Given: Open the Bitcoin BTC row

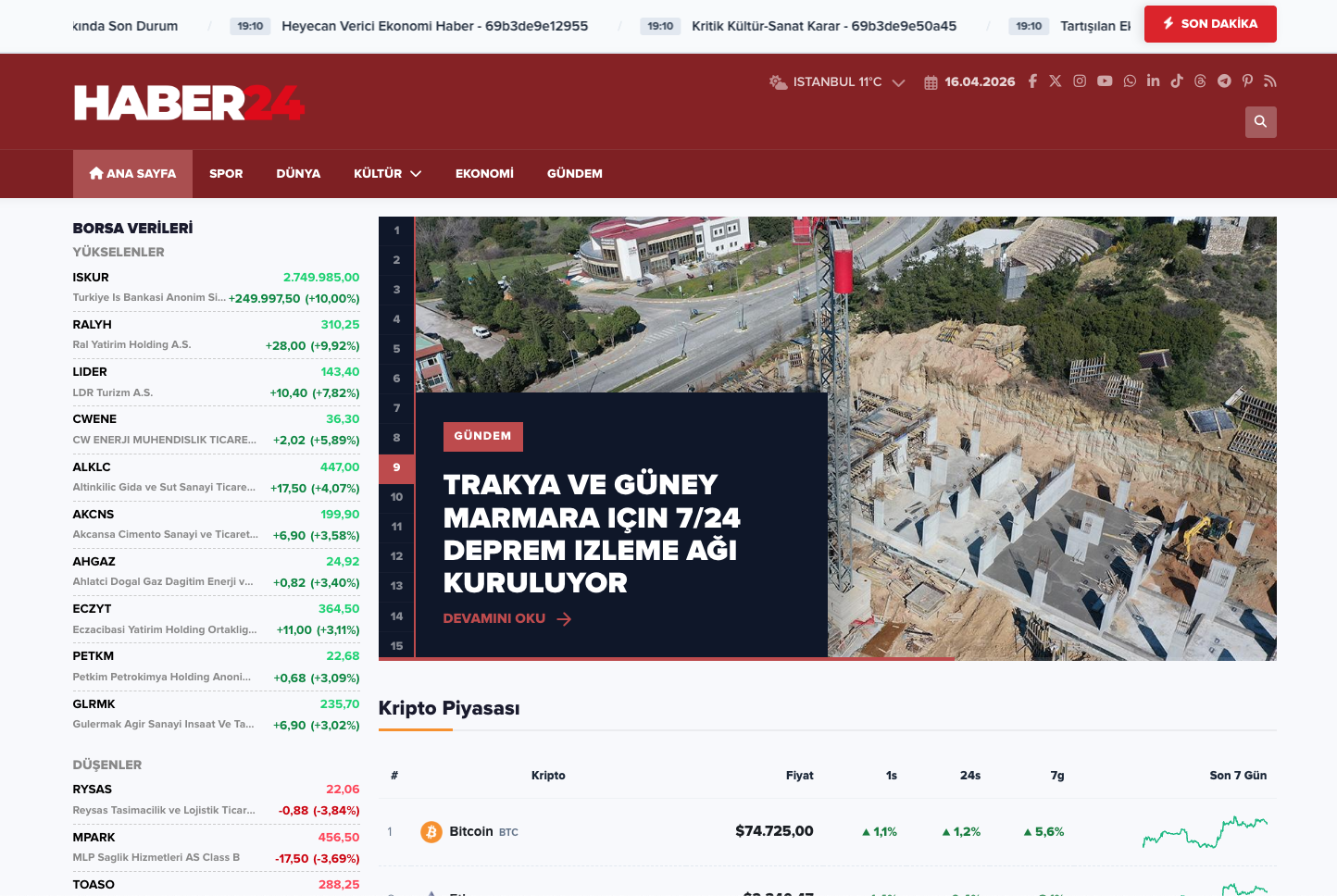Looking at the screenshot, I should (828, 832).
